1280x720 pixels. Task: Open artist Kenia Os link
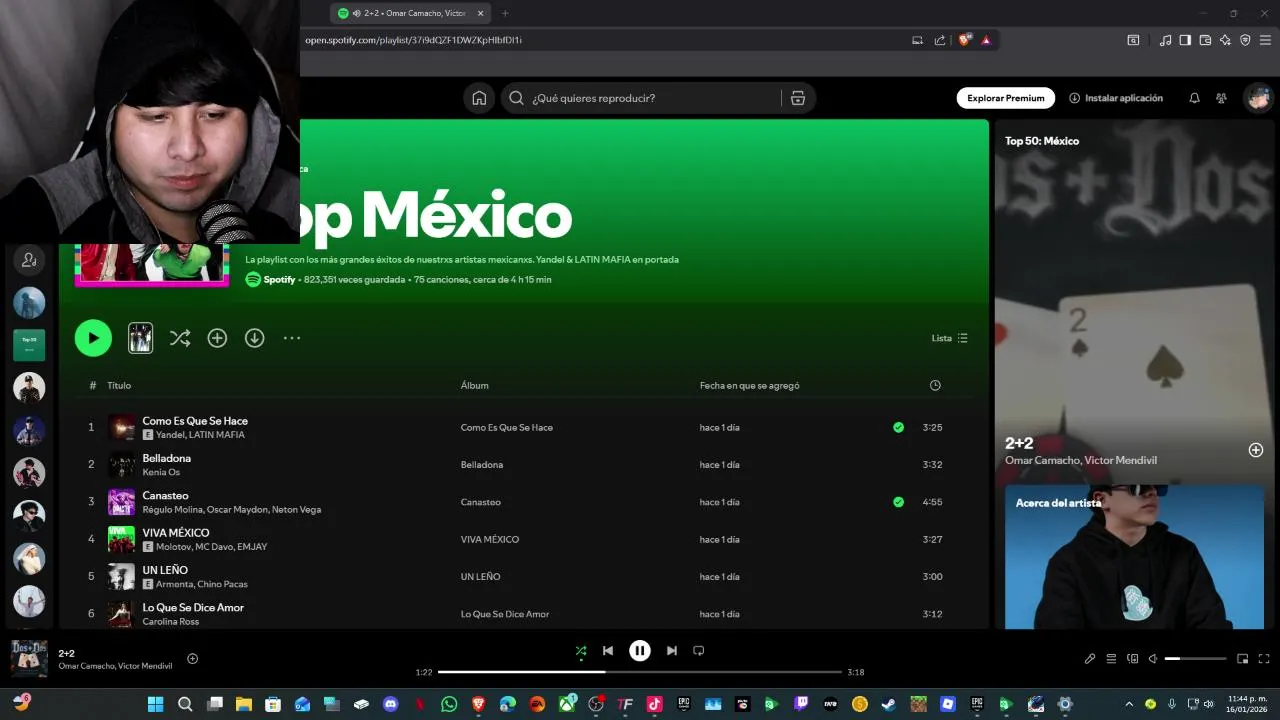pyautogui.click(x=161, y=472)
